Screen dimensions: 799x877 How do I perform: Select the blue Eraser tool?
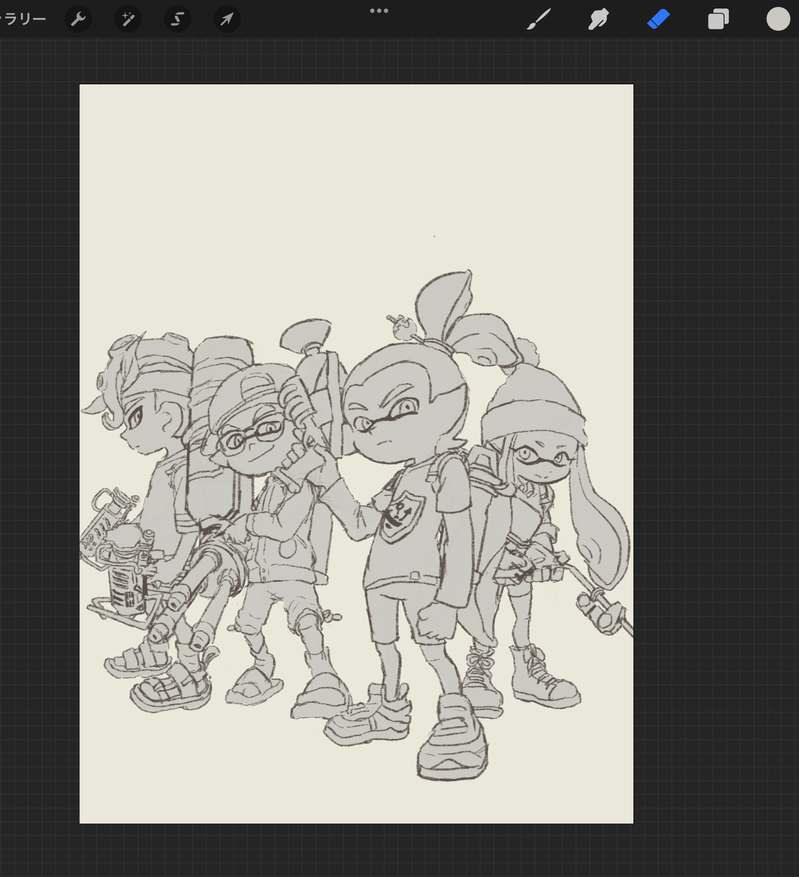(659, 20)
